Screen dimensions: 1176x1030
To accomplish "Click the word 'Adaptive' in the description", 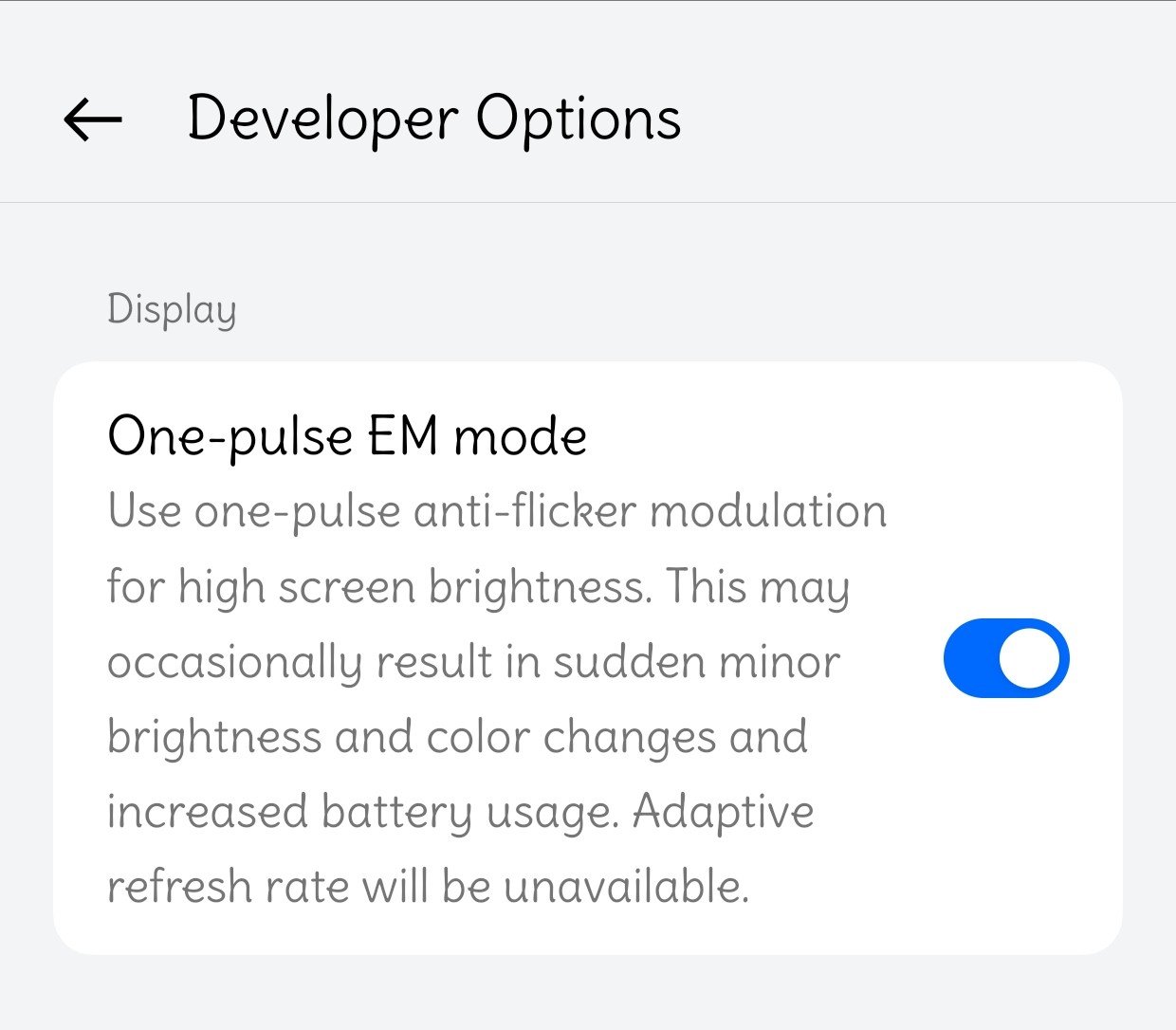I will point(724,813).
